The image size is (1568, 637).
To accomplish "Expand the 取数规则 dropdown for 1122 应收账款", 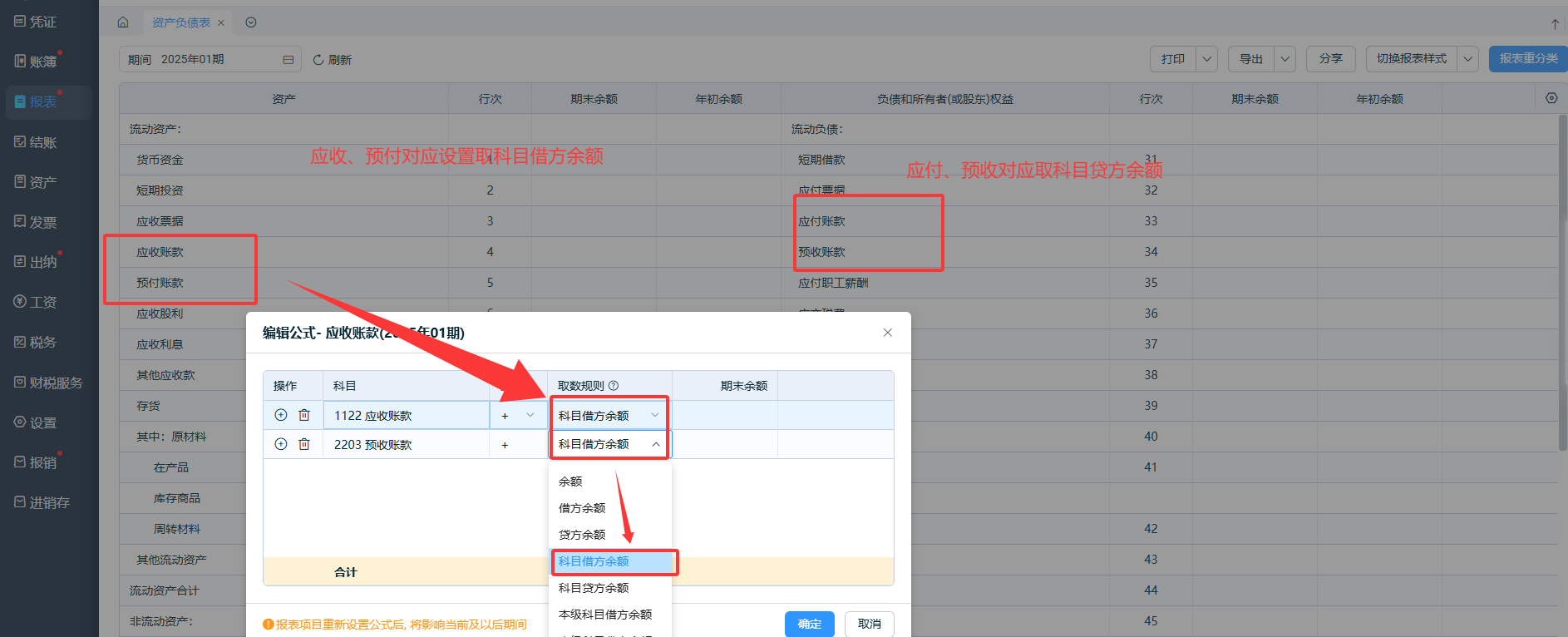I will [655, 415].
